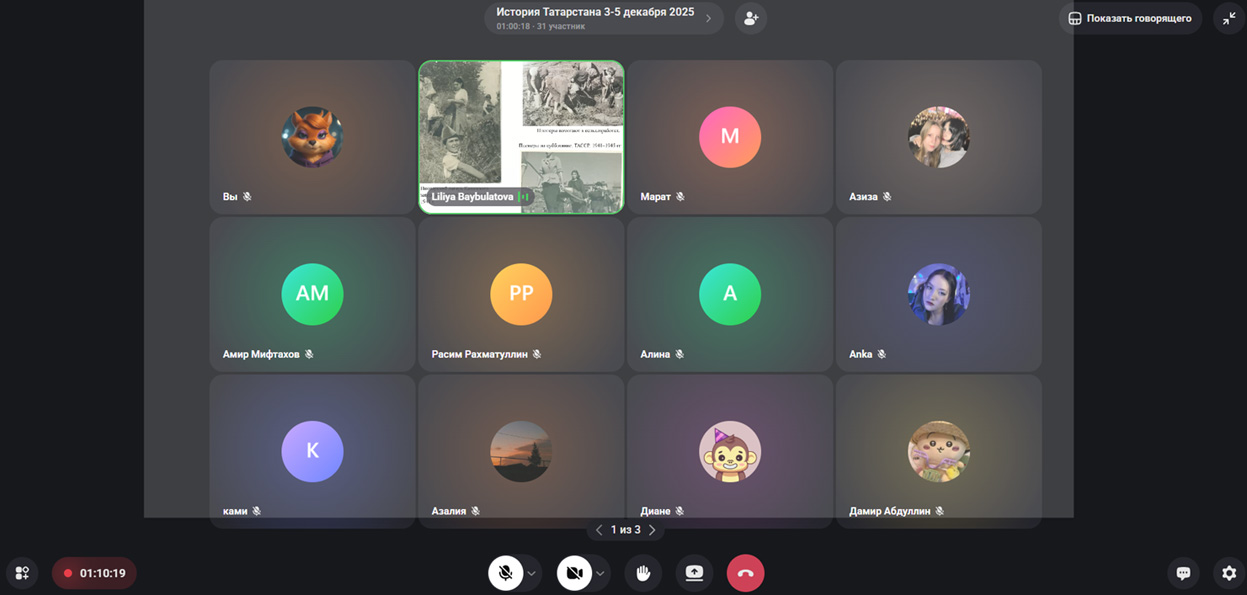Expand camera options arrow
Screen dimensions: 1247x595
[600, 573]
